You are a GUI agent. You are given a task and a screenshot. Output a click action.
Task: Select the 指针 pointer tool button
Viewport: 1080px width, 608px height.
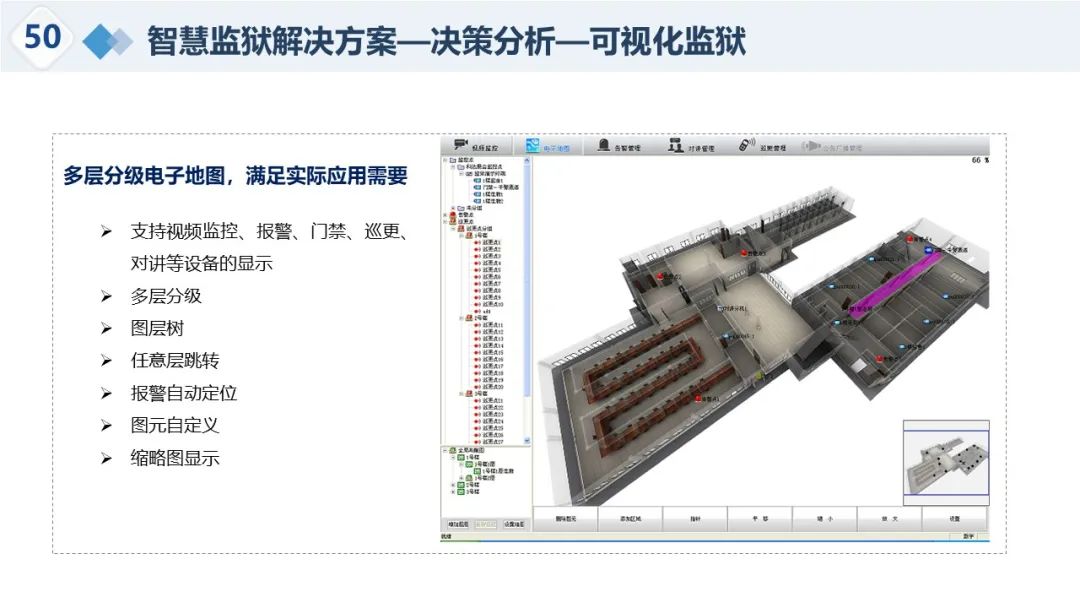click(x=695, y=518)
